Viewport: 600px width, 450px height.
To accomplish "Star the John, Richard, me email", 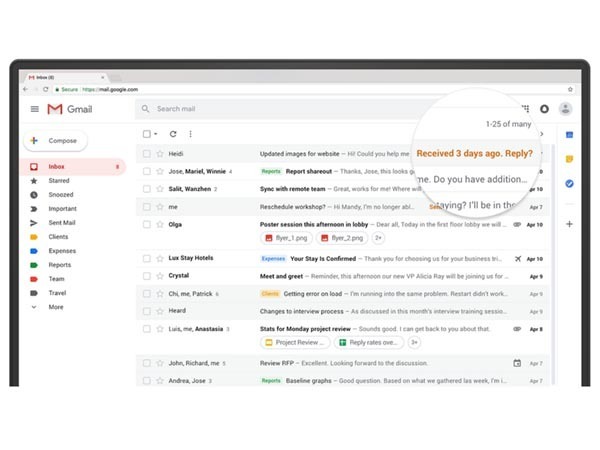I will tap(160, 363).
